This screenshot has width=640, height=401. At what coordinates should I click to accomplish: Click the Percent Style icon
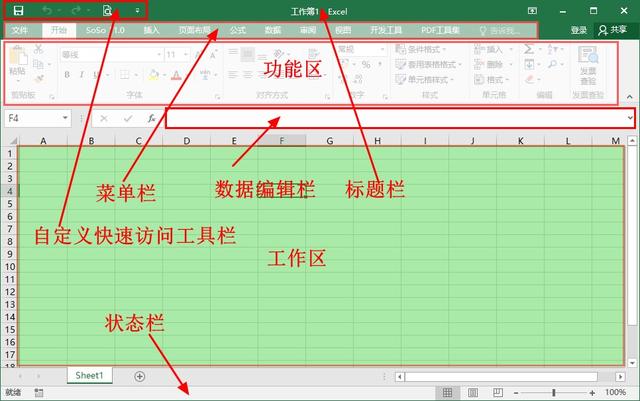tap(366, 65)
